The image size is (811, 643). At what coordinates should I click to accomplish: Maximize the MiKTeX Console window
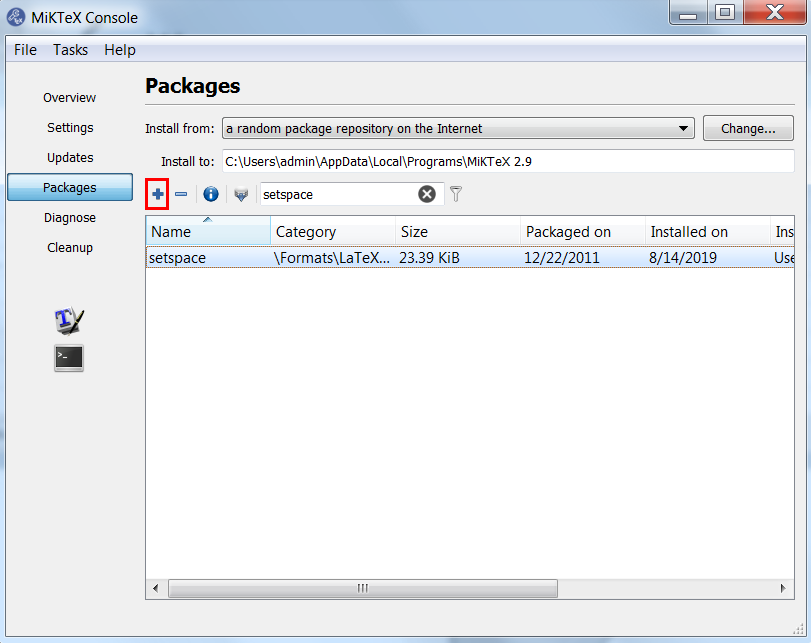tap(725, 12)
